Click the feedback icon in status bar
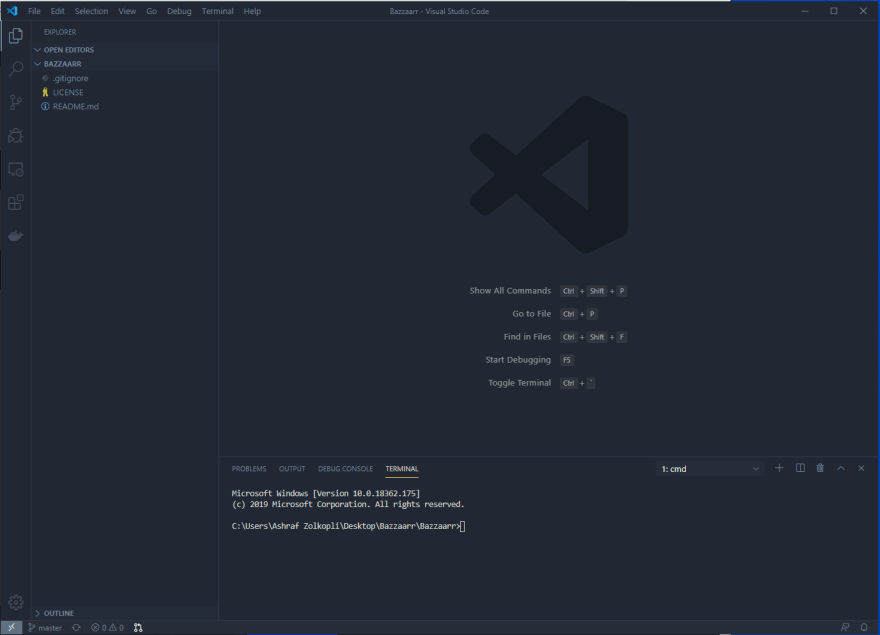The width and height of the screenshot is (880, 635). pyautogui.click(x=845, y=628)
